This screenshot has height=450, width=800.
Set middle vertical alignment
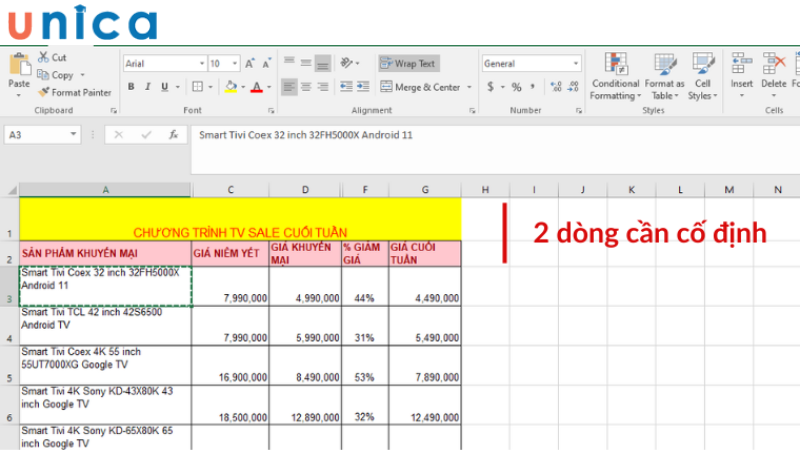pyautogui.click(x=306, y=63)
